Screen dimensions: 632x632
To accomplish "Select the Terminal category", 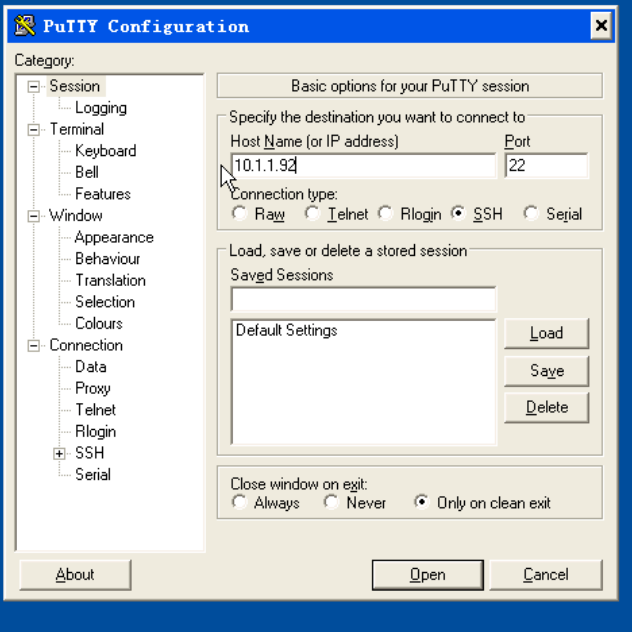I will (77, 129).
